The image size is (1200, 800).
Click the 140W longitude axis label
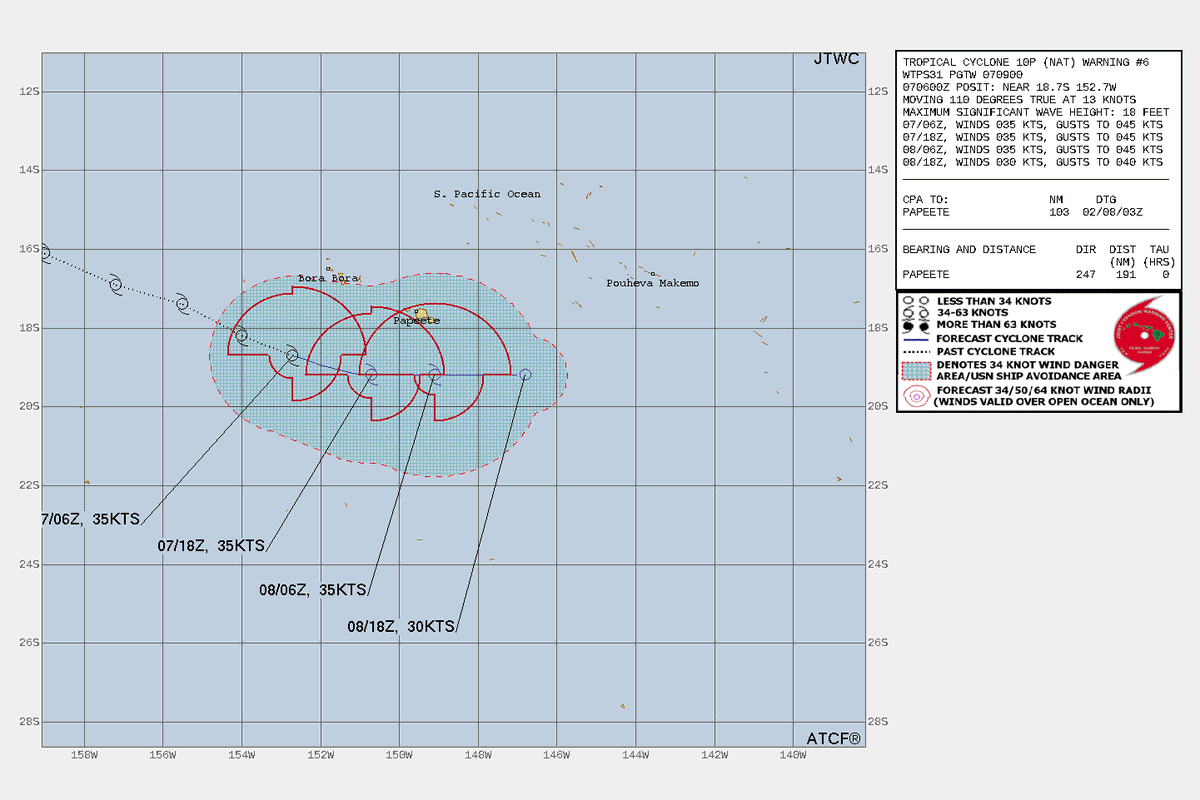(792, 756)
